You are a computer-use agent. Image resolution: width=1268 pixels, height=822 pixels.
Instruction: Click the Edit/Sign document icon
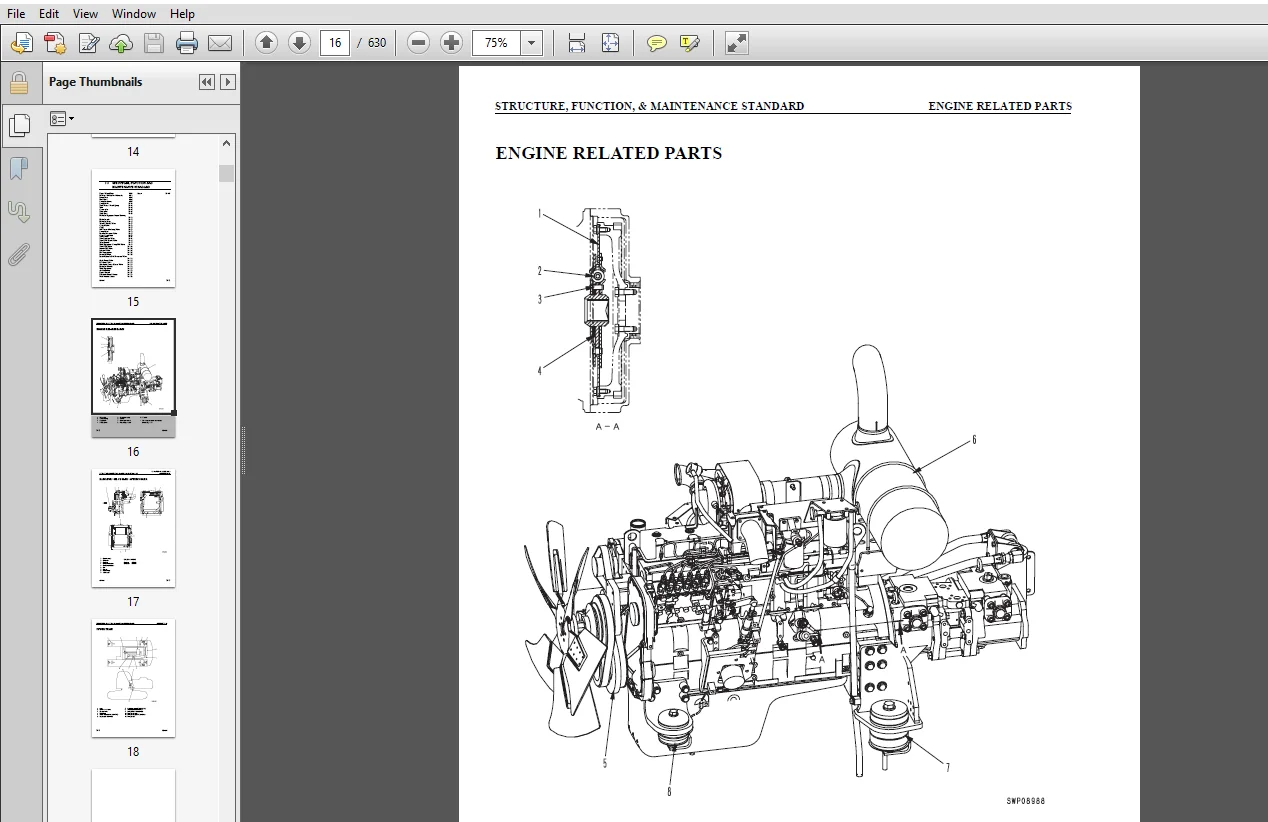point(89,43)
